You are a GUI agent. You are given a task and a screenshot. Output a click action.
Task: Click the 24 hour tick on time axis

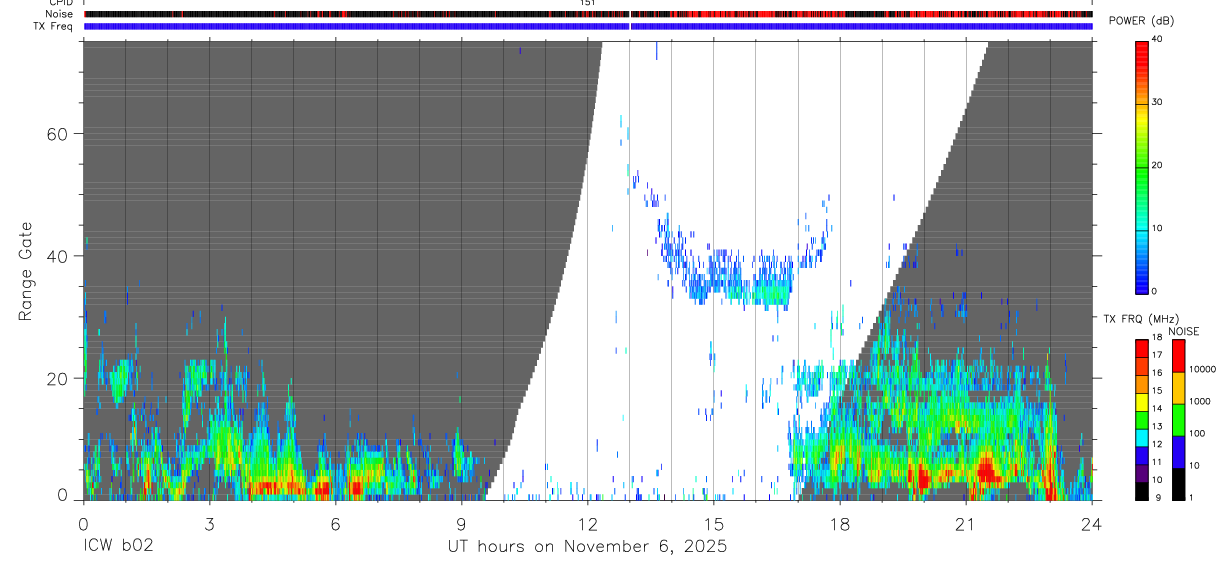click(x=1091, y=523)
